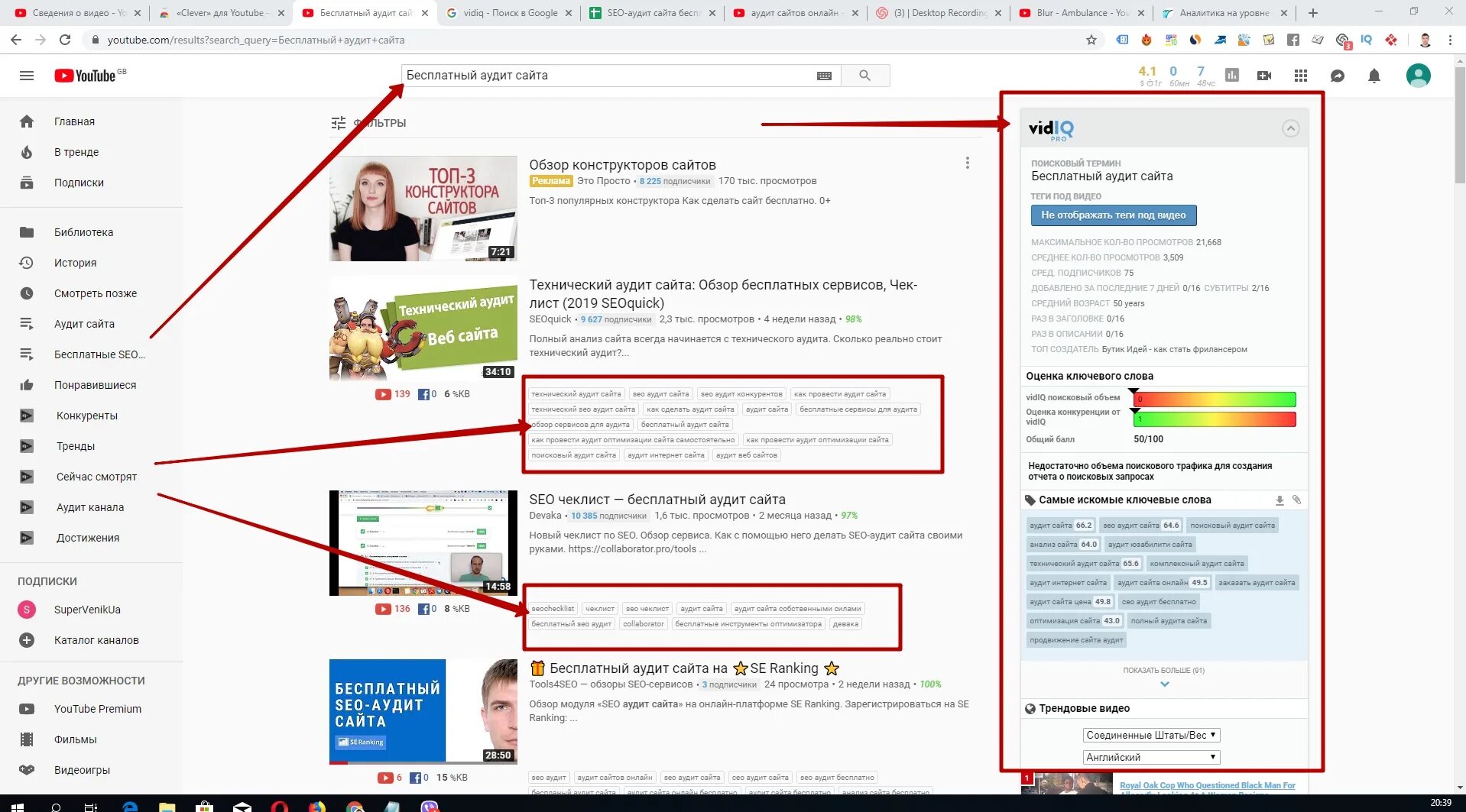Open the Windows Start menu
Image resolution: width=1466 pixels, height=812 pixels.
(18, 806)
